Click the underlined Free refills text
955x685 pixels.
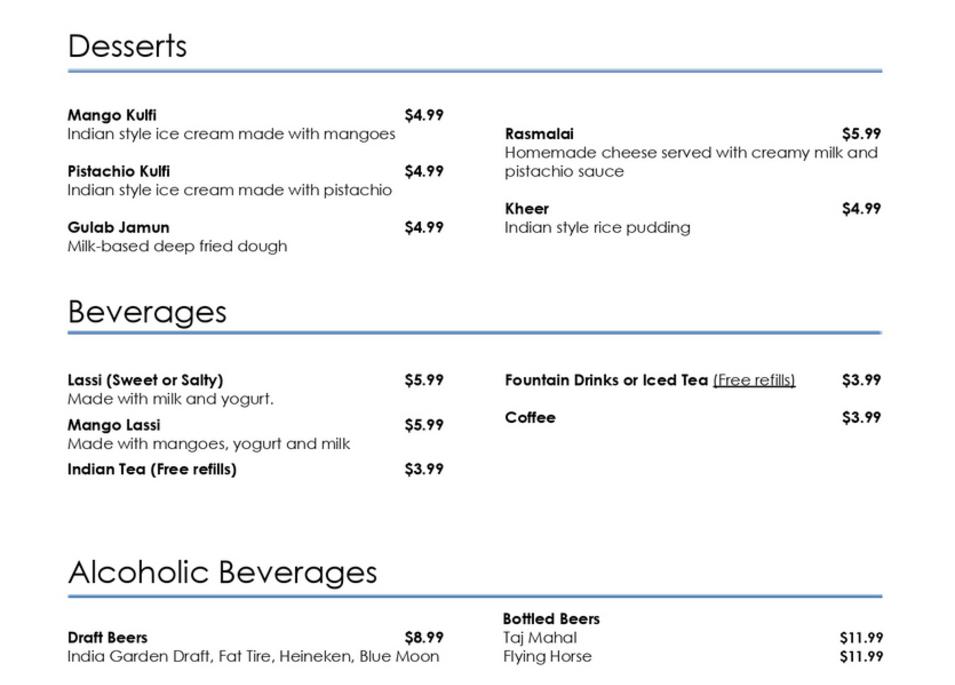click(x=754, y=380)
